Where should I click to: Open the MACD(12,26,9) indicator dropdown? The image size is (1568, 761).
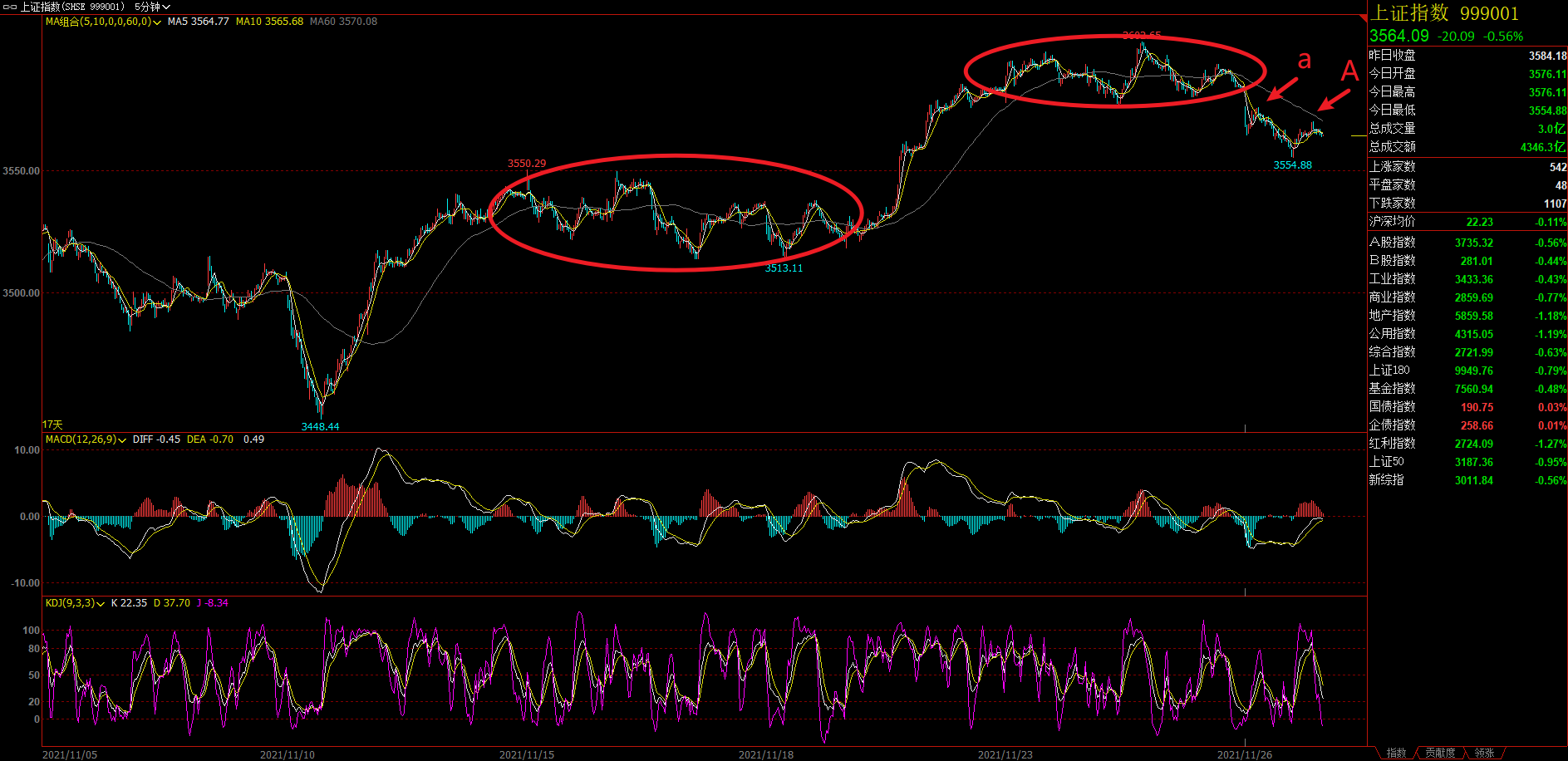(x=122, y=440)
